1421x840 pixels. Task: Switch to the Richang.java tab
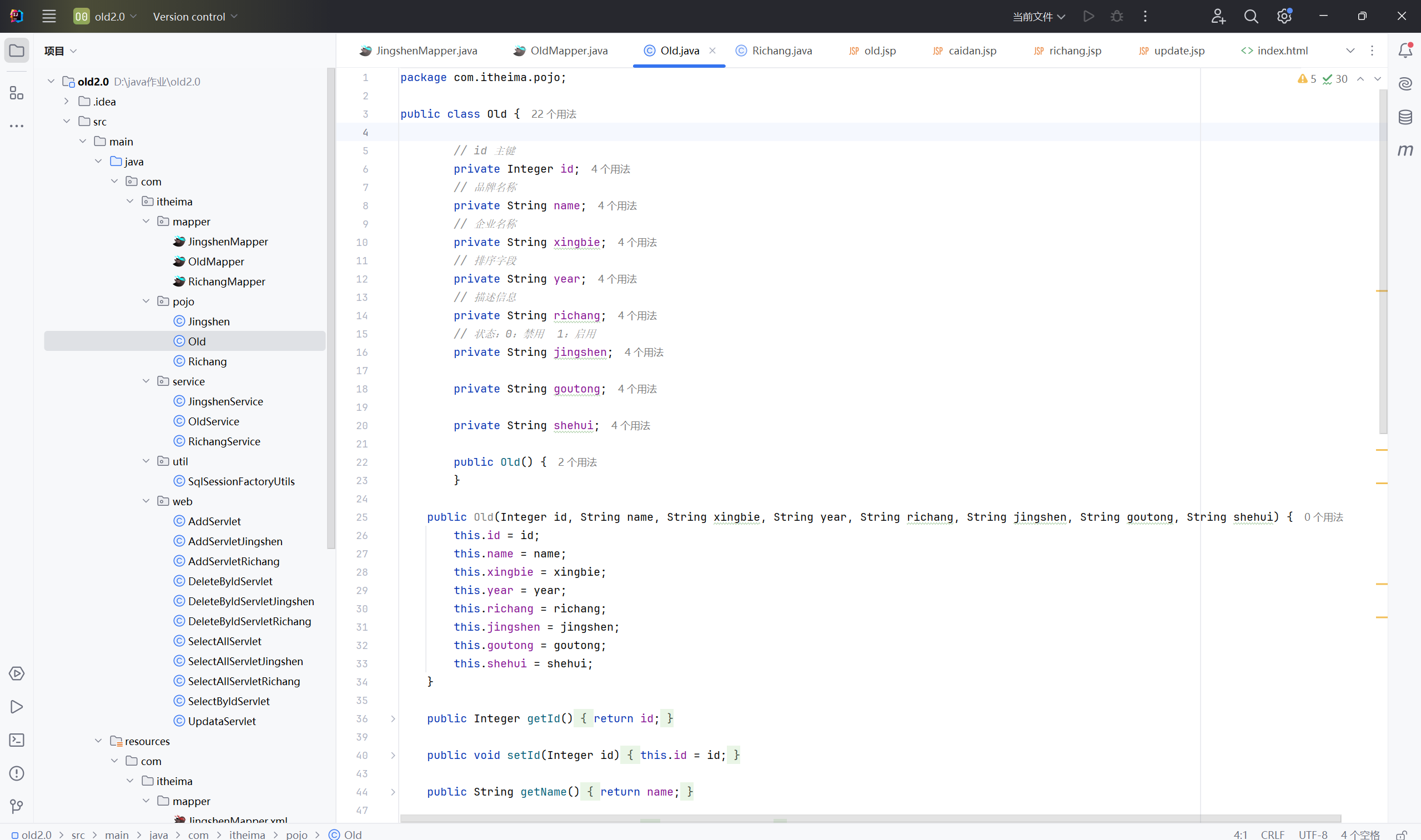pyautogui.click(x=781, y=51)
